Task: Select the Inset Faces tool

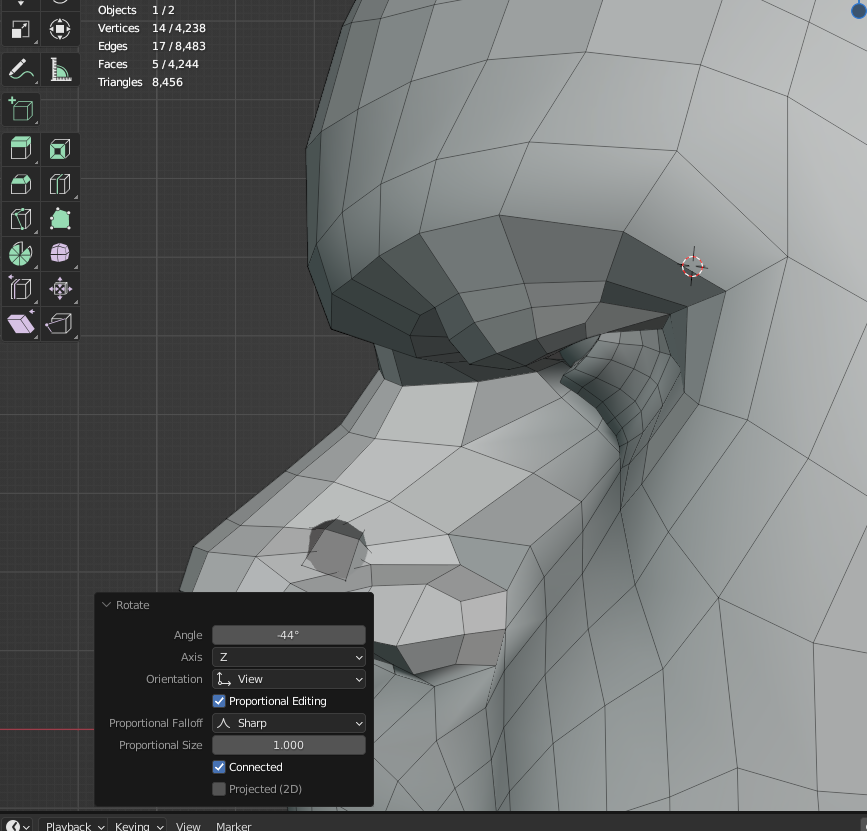Action: click(59, 149)
